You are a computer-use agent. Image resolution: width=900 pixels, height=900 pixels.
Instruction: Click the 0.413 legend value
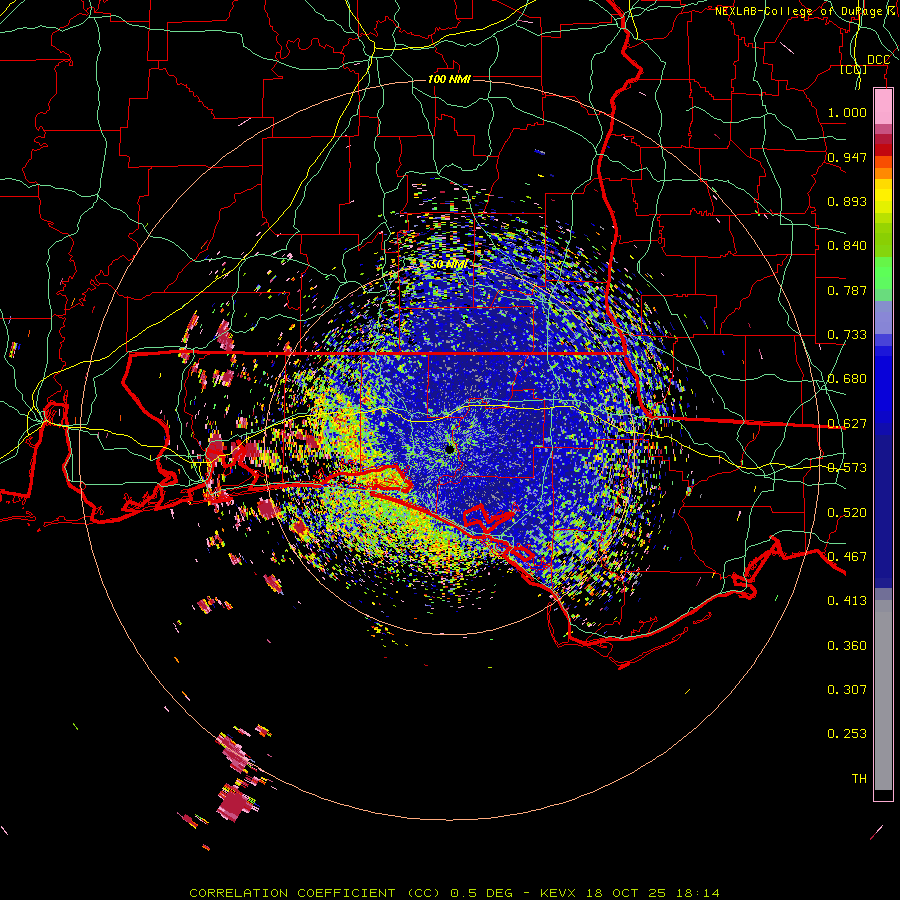[x=847, y=601]
